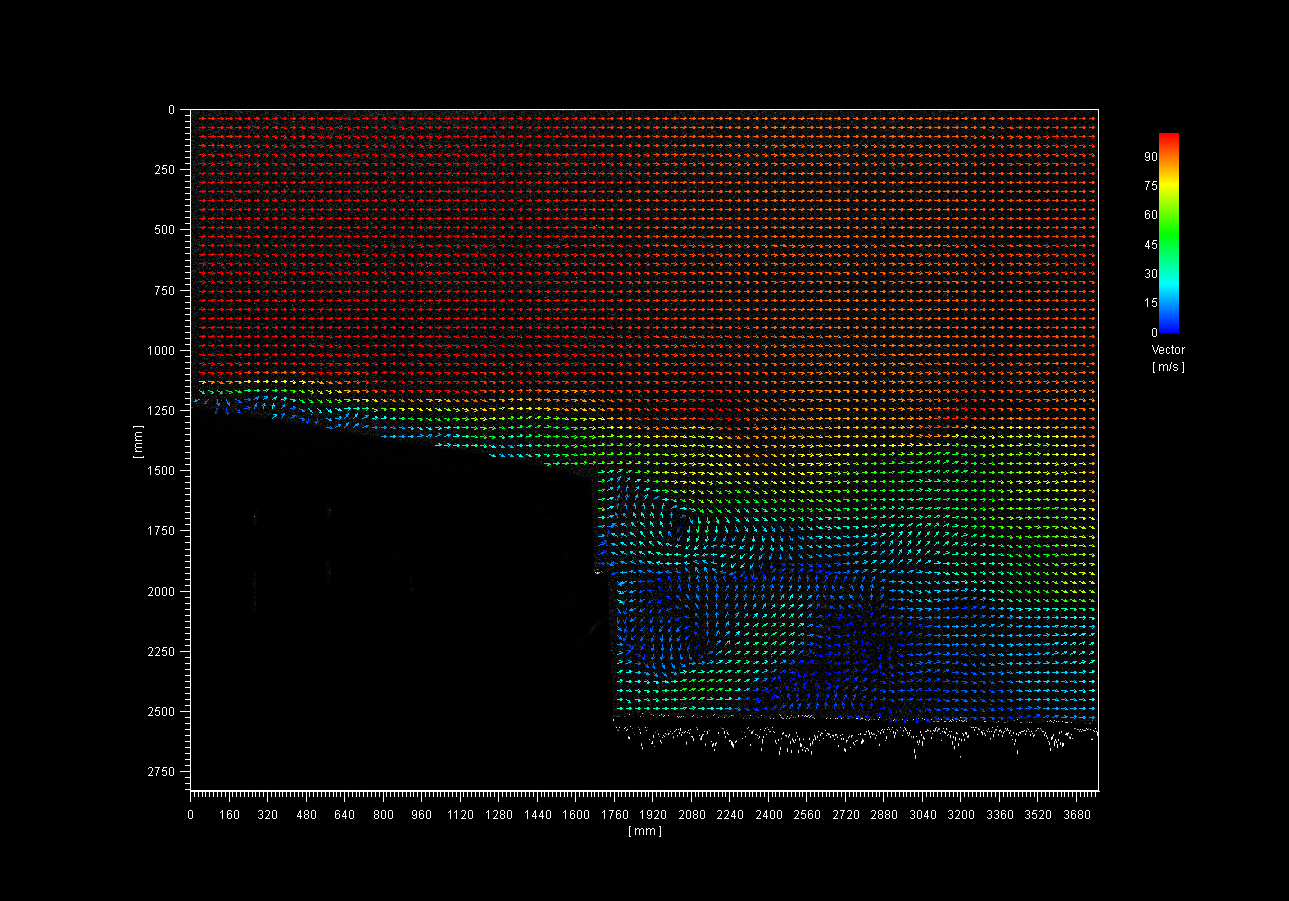1289x901 pixels.
Task: Click the 3040 tick label on the horizontal axis
Action: (922, 815)
